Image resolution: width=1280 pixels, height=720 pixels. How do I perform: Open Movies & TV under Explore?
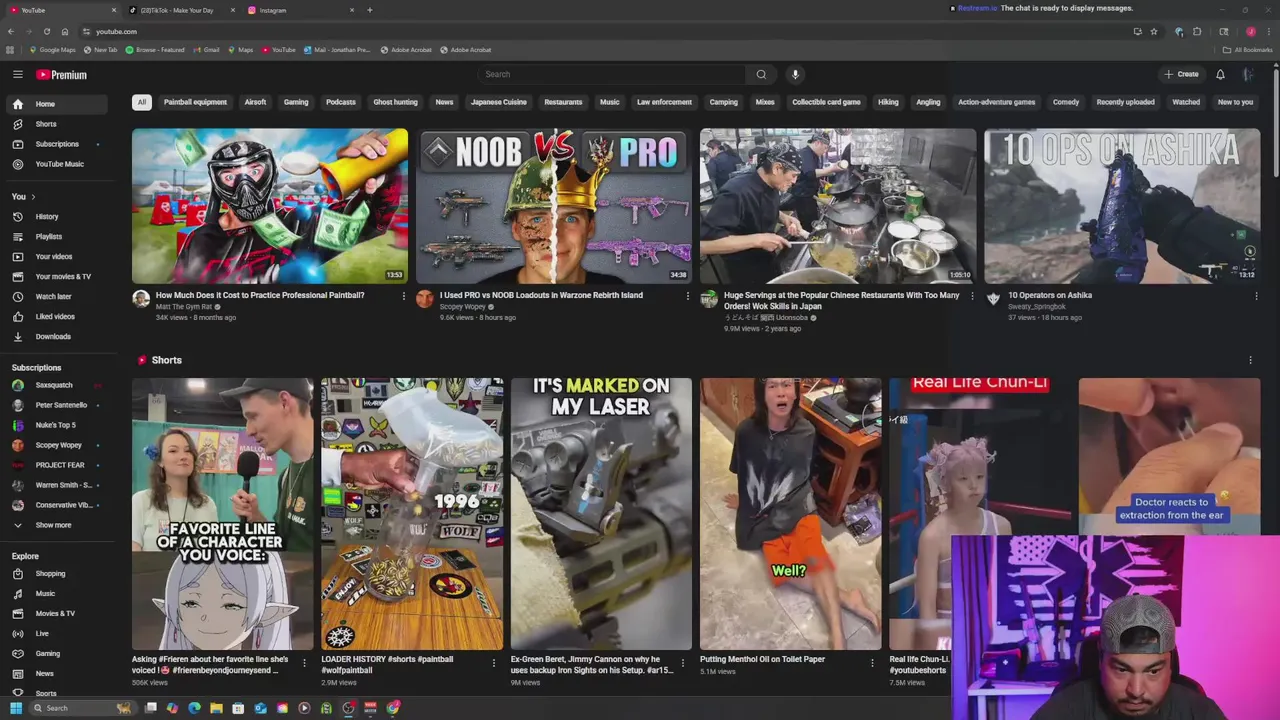58,613
